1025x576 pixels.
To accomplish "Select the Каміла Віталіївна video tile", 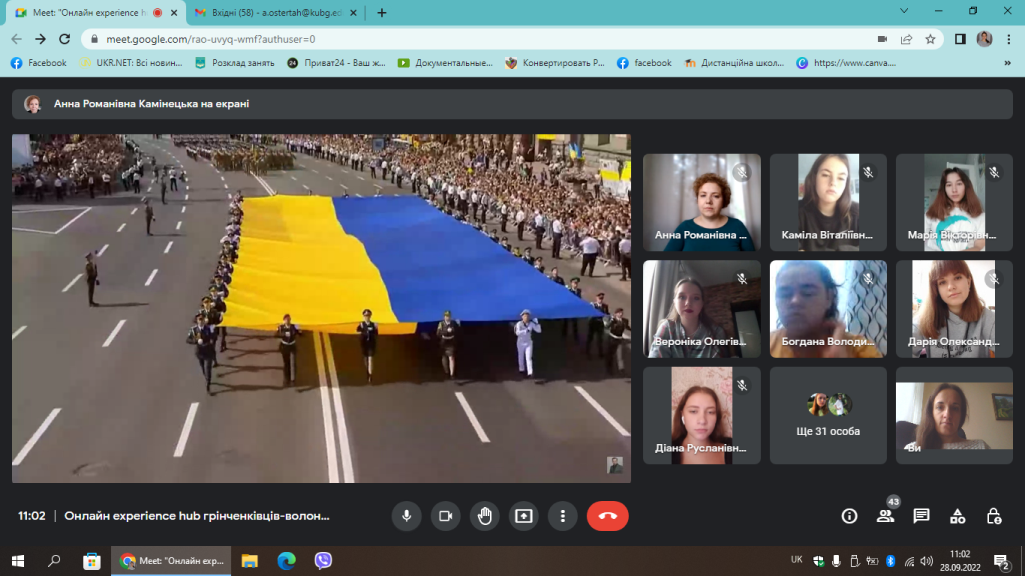I will 828,202.
